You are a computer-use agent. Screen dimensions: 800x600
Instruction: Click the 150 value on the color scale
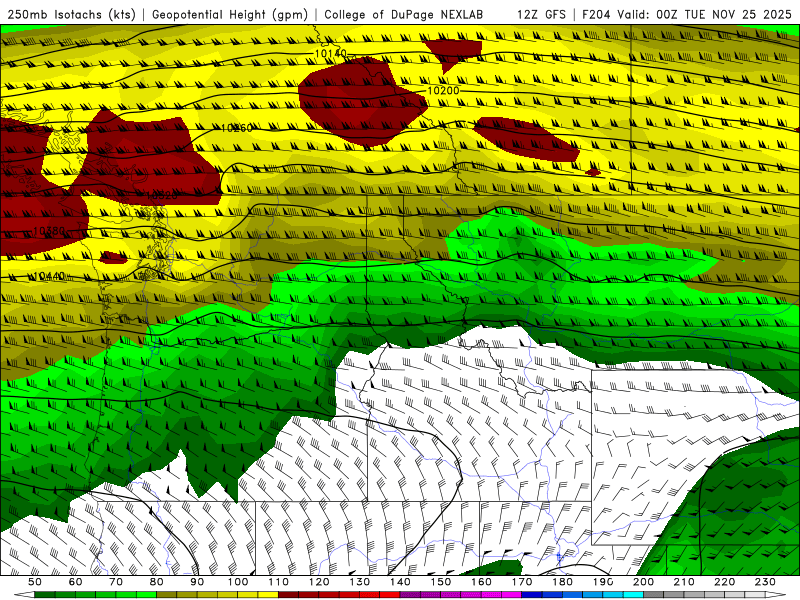[x=441, y=582]
